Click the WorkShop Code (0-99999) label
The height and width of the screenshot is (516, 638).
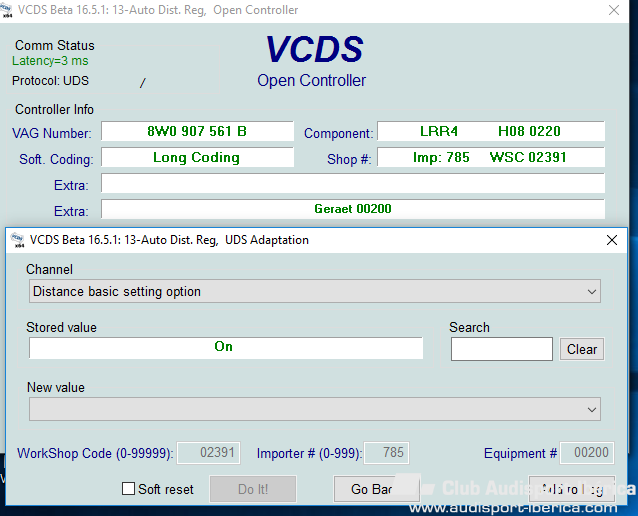(95, 453)
